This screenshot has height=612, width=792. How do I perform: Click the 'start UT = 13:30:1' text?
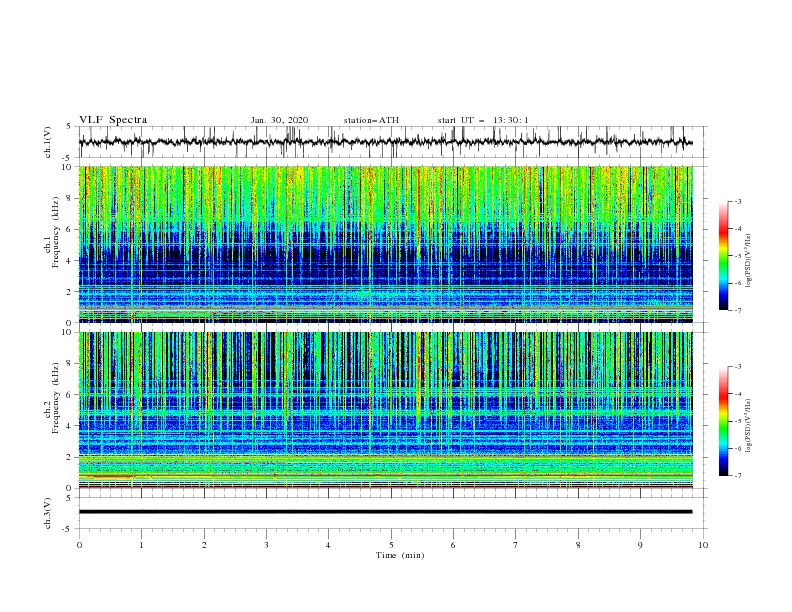tap(483, 120)
